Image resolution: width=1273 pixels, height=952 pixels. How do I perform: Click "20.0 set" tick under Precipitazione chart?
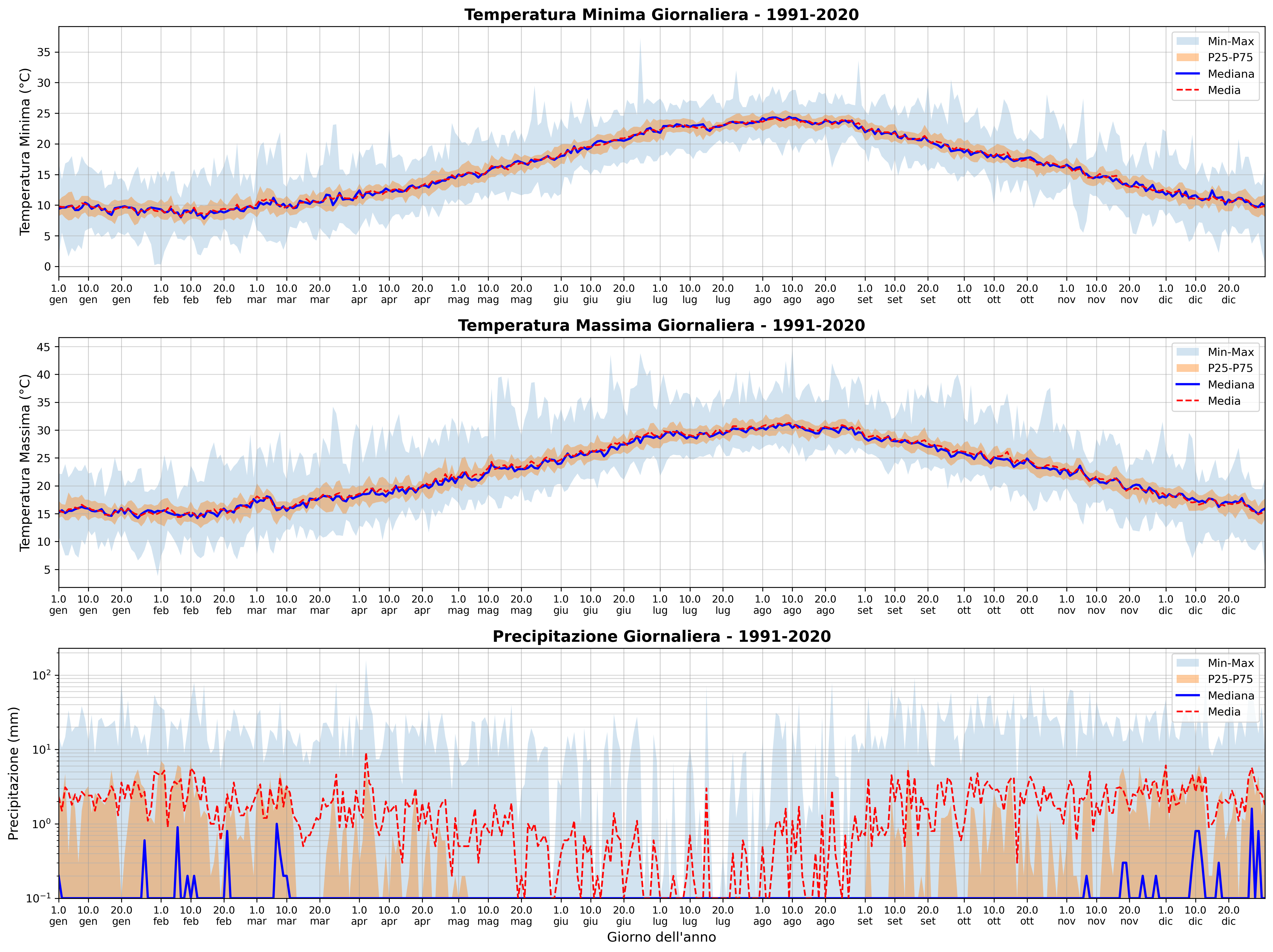(x=928, y=916)
